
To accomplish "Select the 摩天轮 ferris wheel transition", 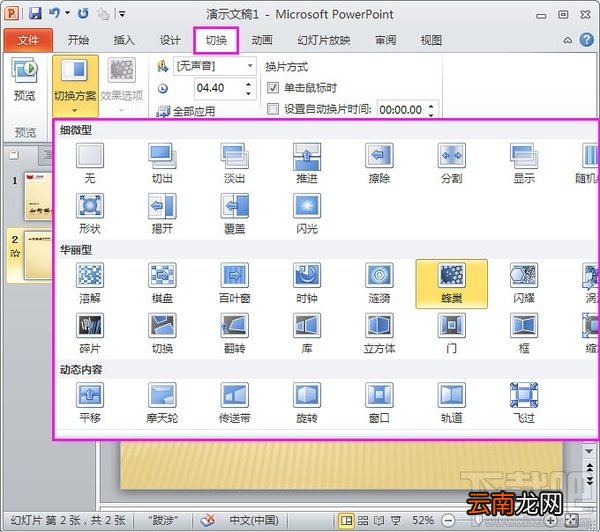I will click(x=162, y=403).
